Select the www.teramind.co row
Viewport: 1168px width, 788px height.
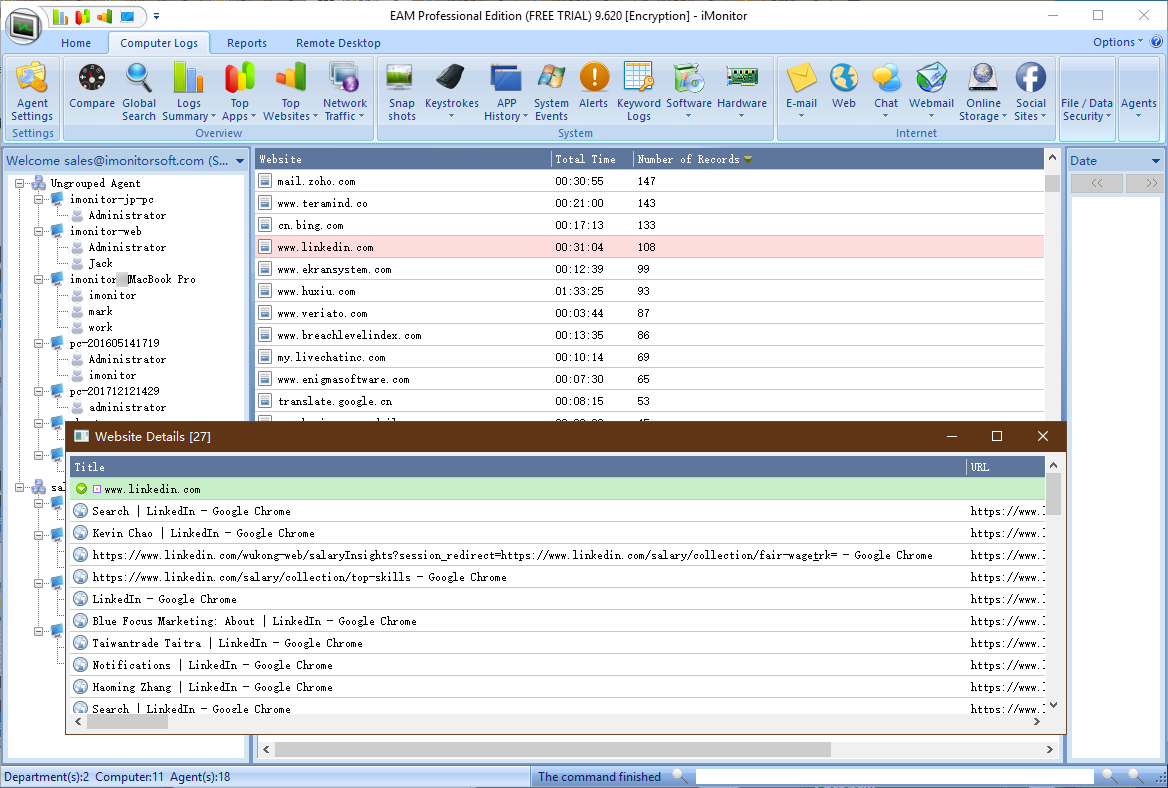(x=650, y=203)
